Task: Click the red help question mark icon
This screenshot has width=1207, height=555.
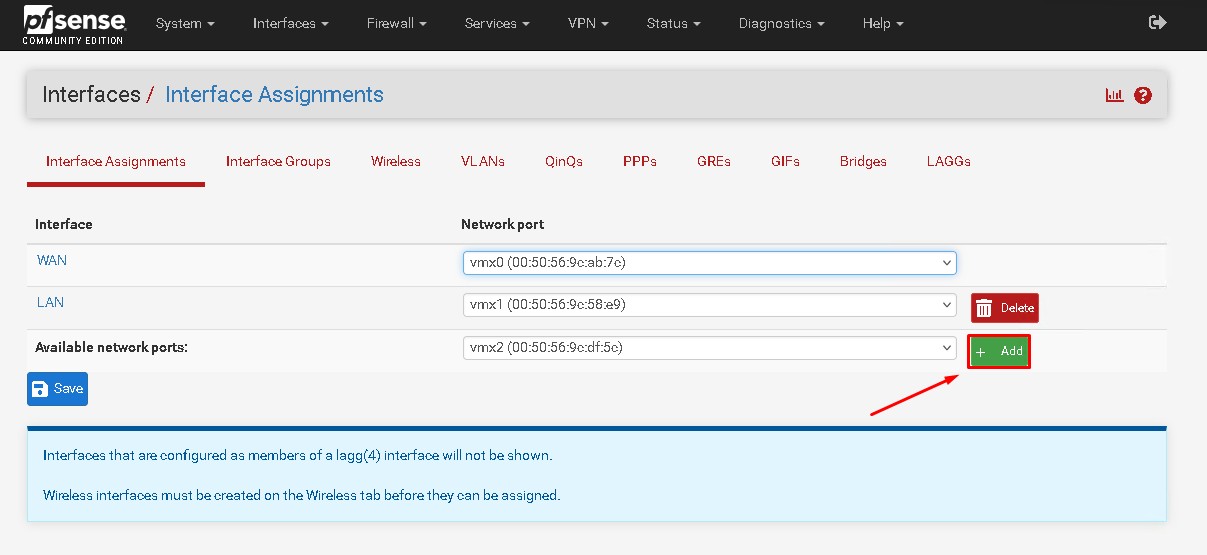Action: pos(1143,95)
